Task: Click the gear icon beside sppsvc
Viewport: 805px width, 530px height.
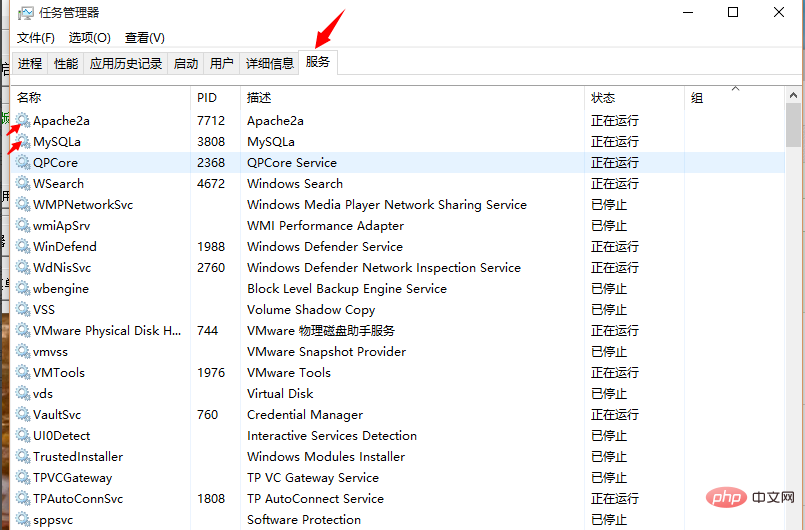Action: [x=23, y=520]
